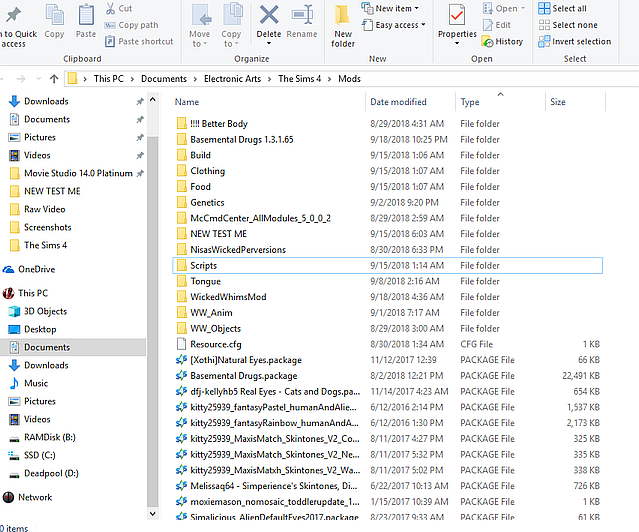Screen dimensions: 639x532
Task: Click the Paste shortcut button
Action: 139,41
